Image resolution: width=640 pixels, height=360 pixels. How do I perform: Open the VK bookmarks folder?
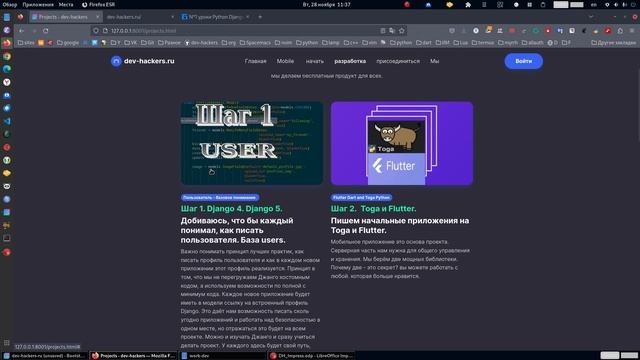pos(131,42)
